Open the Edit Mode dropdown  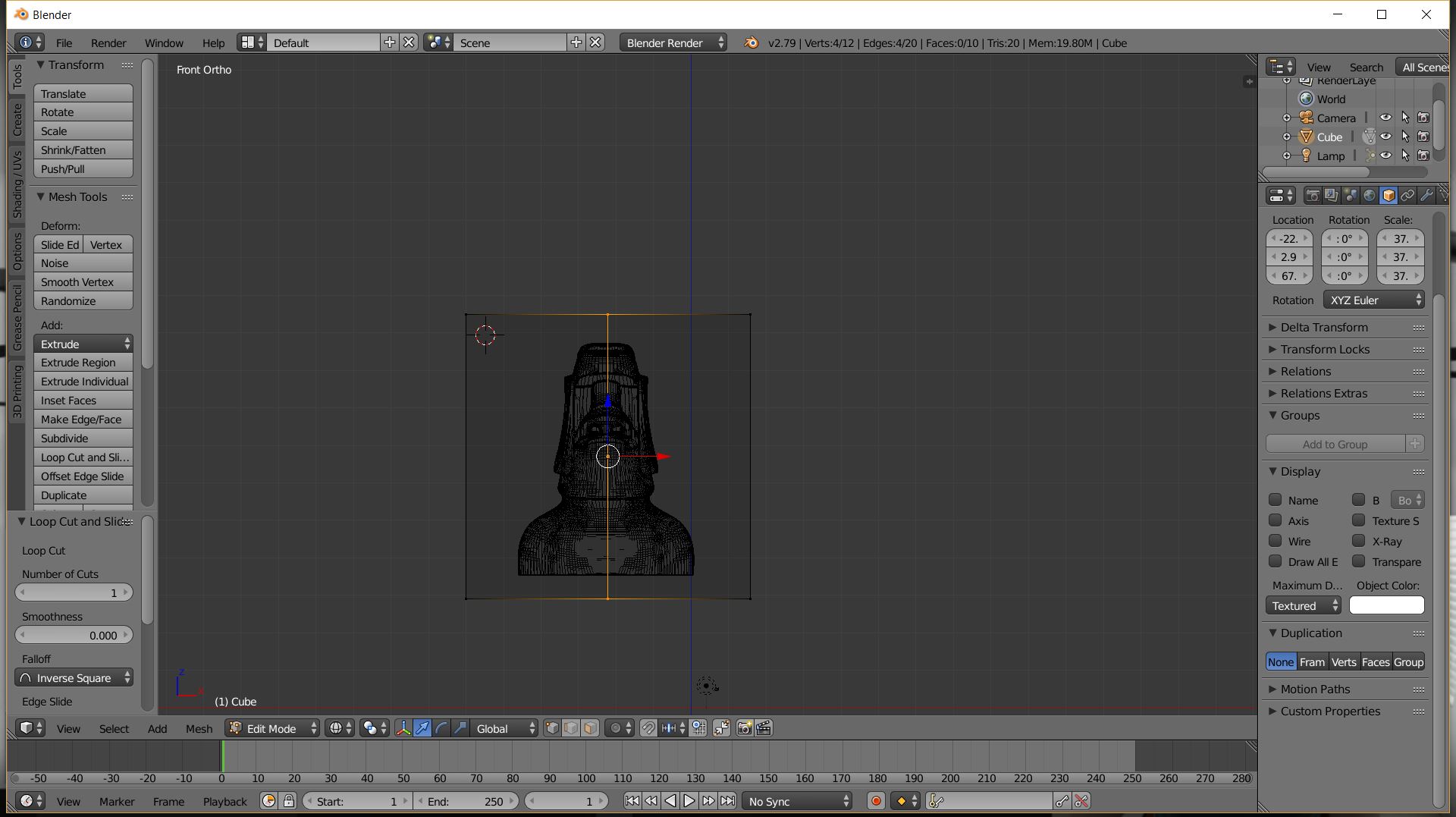click(x=273, y=728)
